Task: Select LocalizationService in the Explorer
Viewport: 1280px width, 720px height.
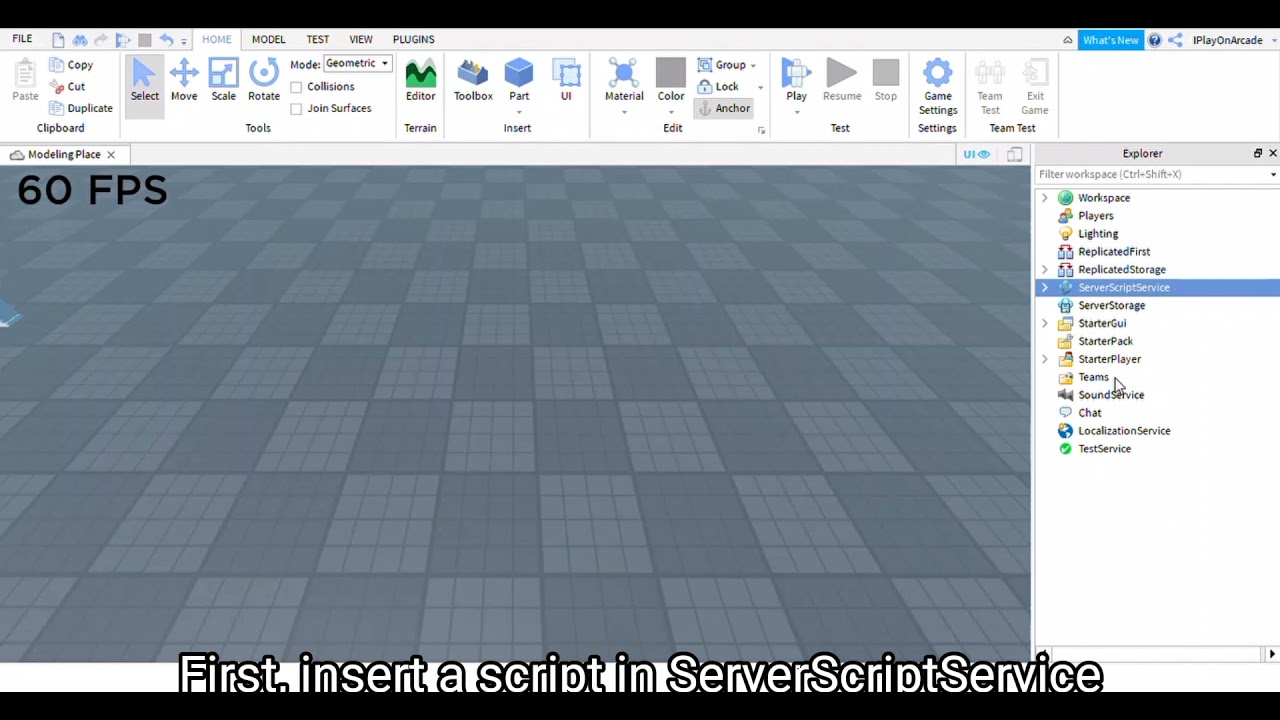Action: pos(1124,432)
